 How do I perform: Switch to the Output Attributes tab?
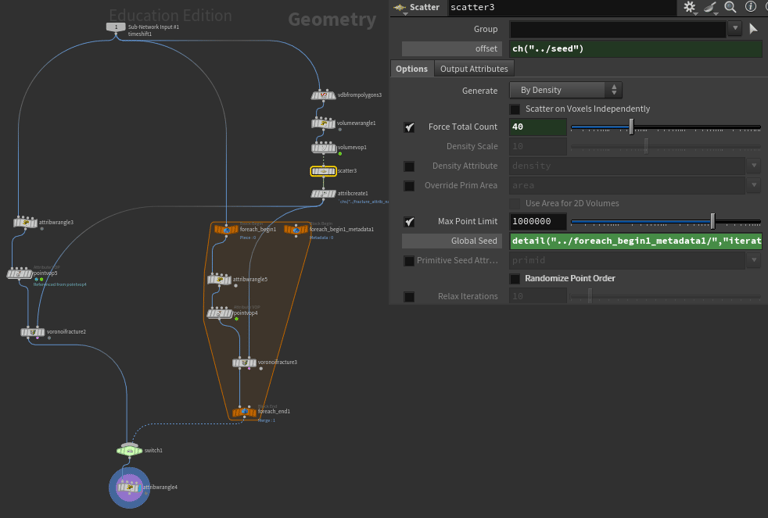click(474, 69)
